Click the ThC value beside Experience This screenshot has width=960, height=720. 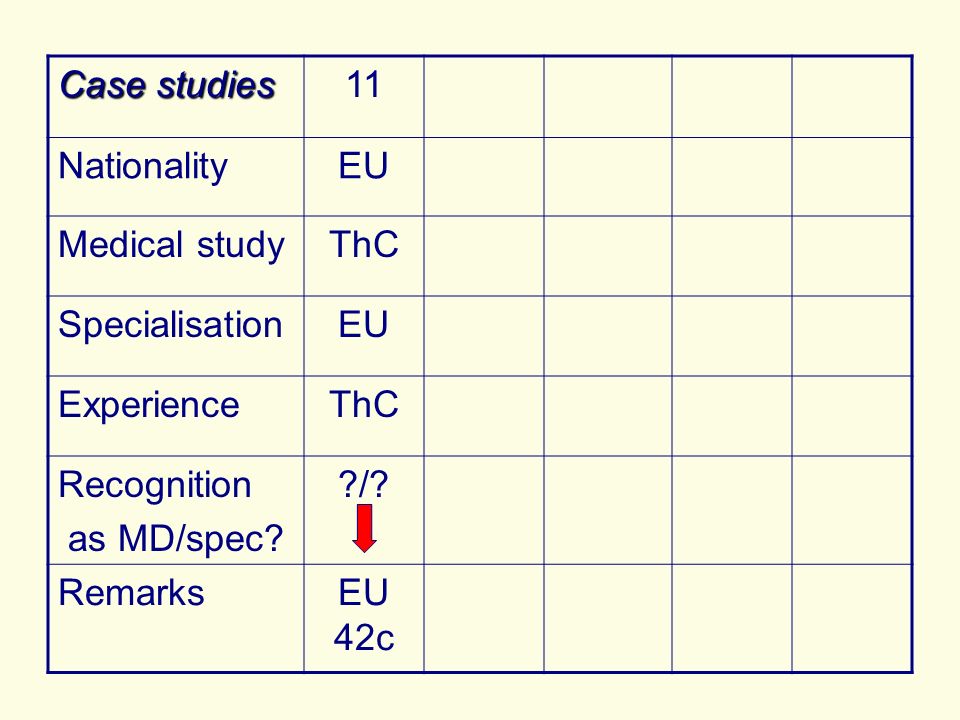pos(364,404)
